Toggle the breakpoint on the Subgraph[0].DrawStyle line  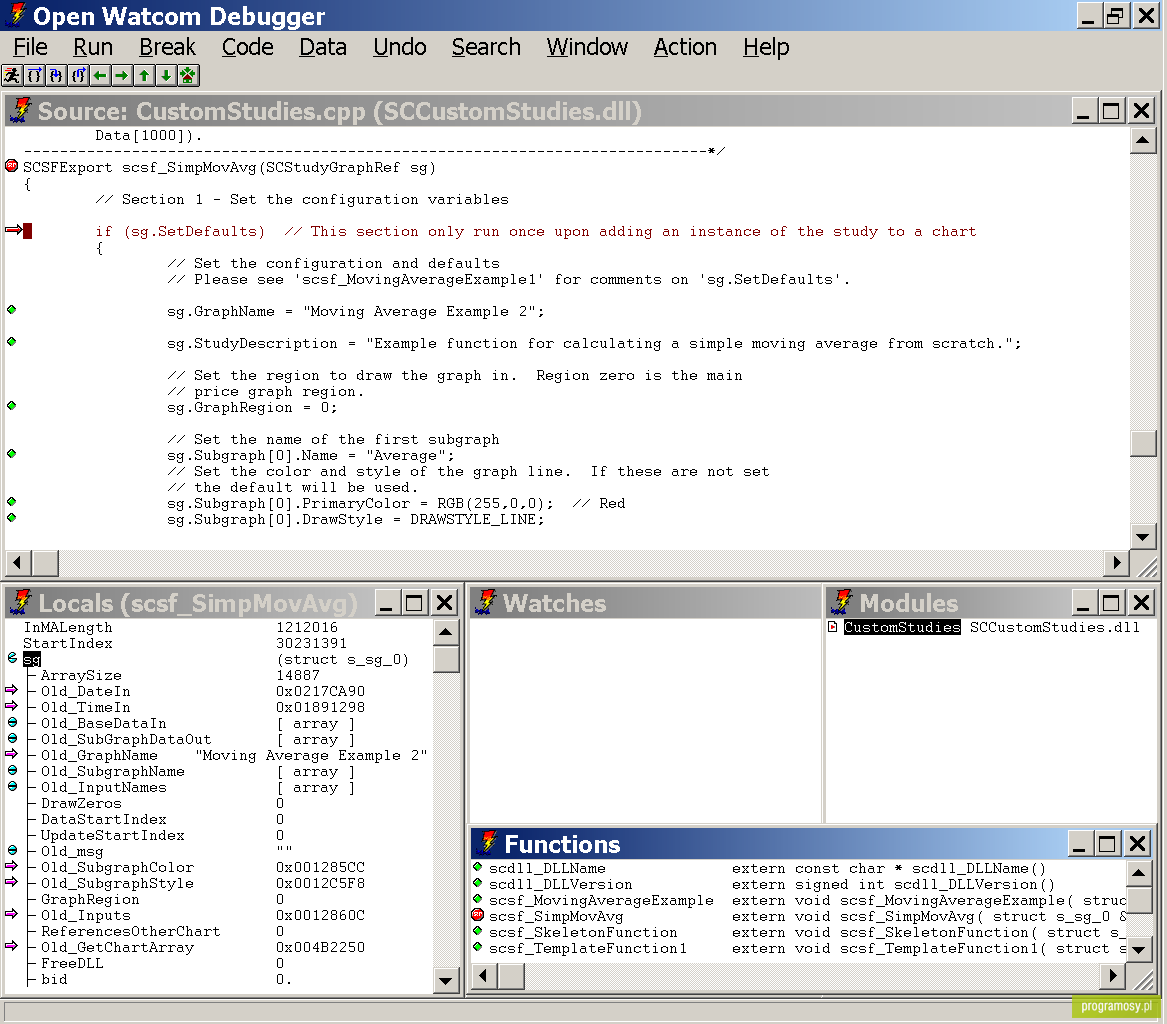coord(11,517)
